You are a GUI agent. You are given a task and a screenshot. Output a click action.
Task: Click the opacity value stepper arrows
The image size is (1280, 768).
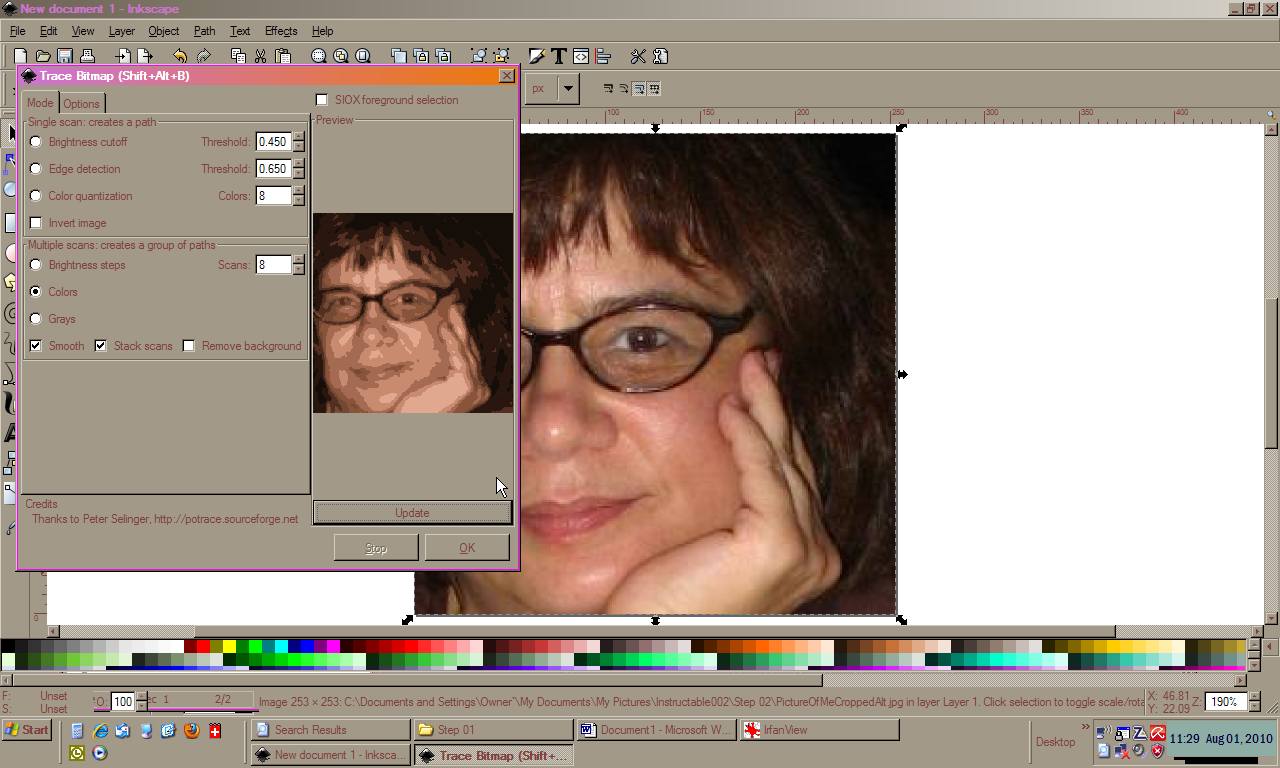pos(141,702)
